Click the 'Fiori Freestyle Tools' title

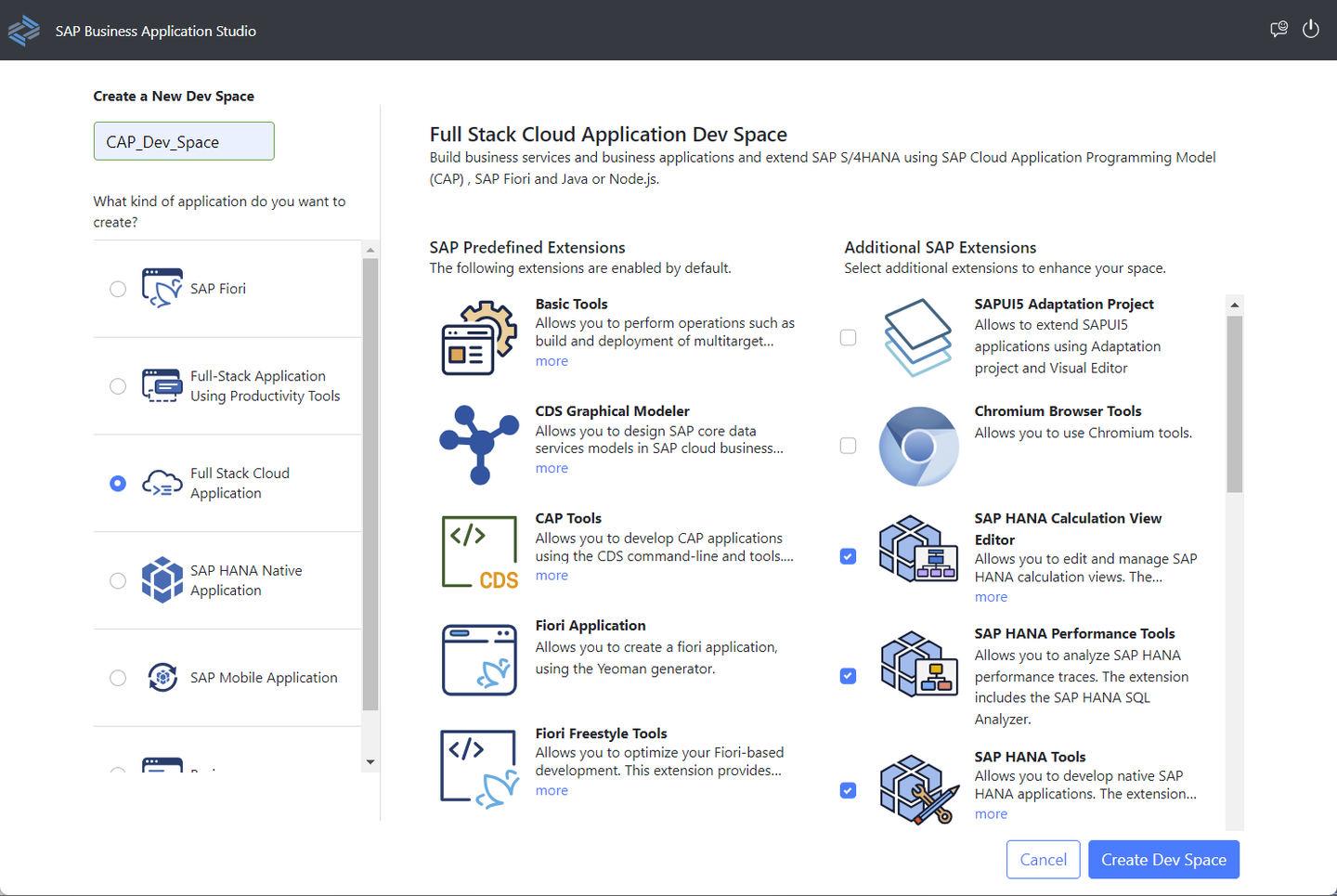coord(601,734)
